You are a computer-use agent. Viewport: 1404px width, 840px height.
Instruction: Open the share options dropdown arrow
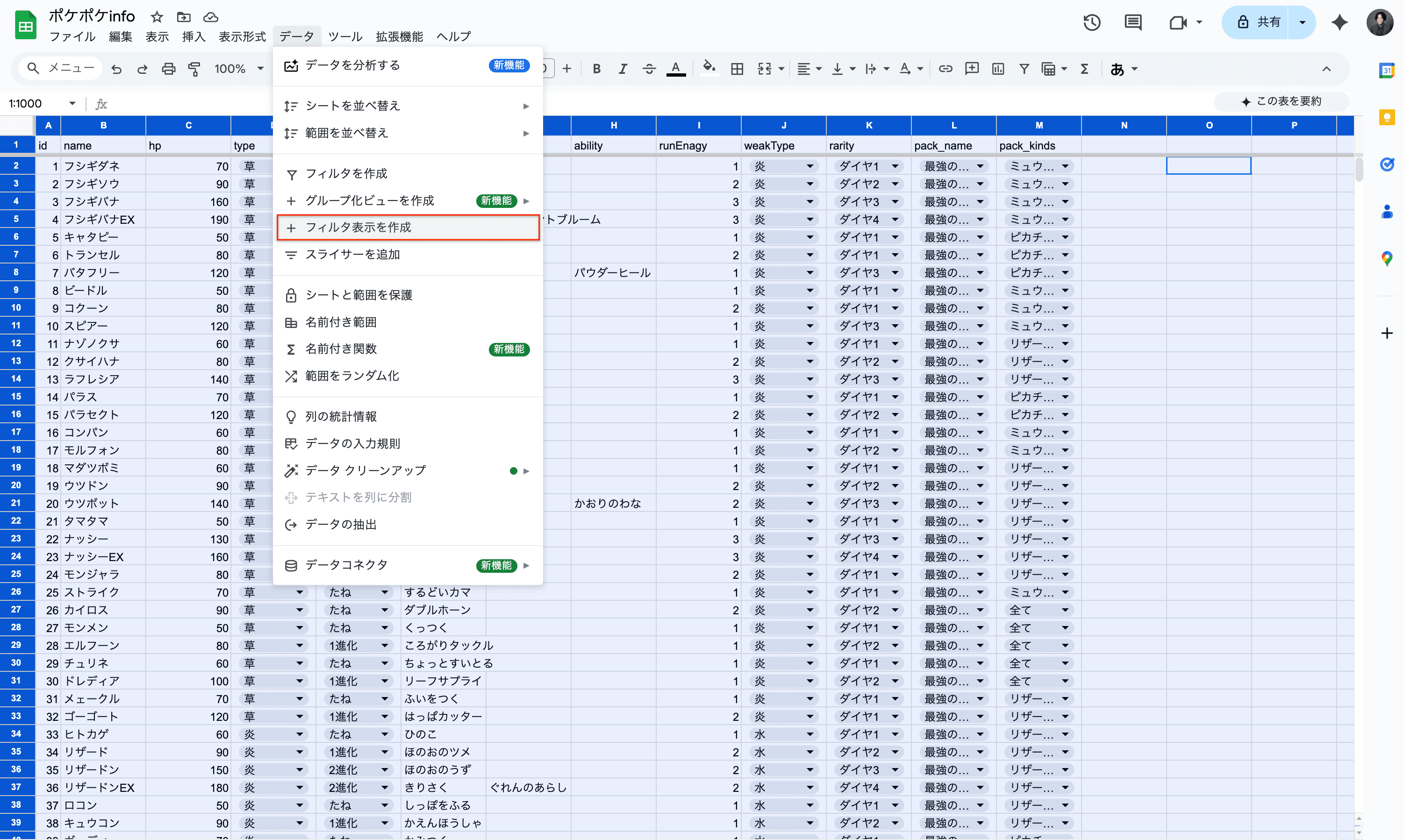pos(1302,22)
